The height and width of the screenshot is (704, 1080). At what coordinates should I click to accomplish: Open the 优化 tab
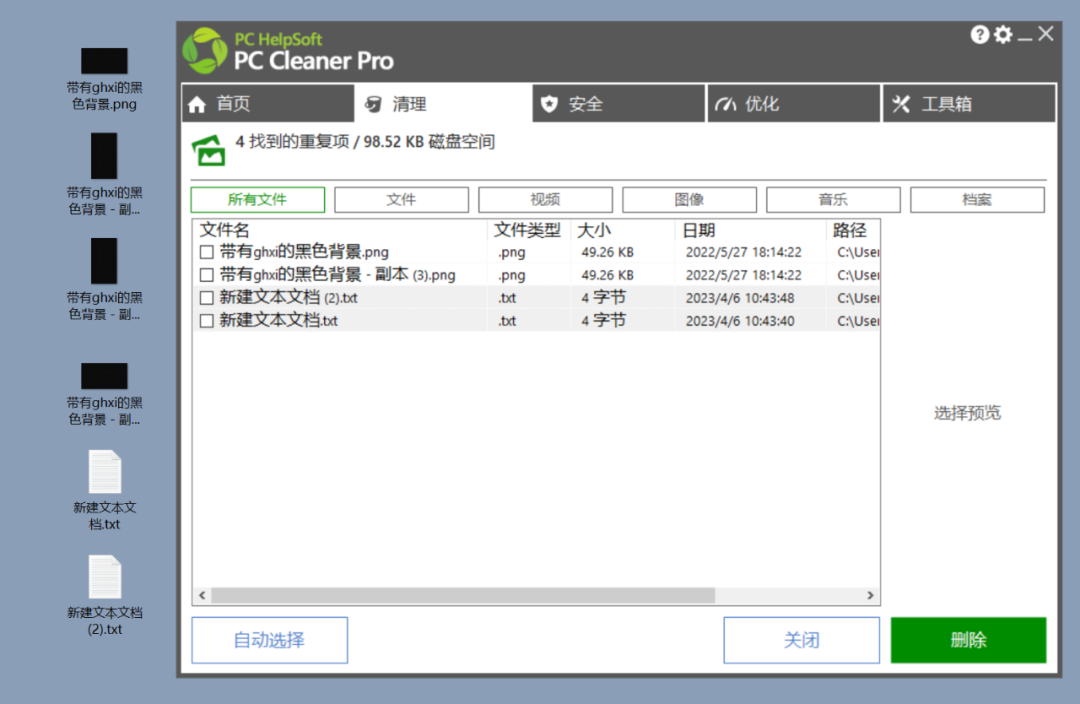click(793, 103)
